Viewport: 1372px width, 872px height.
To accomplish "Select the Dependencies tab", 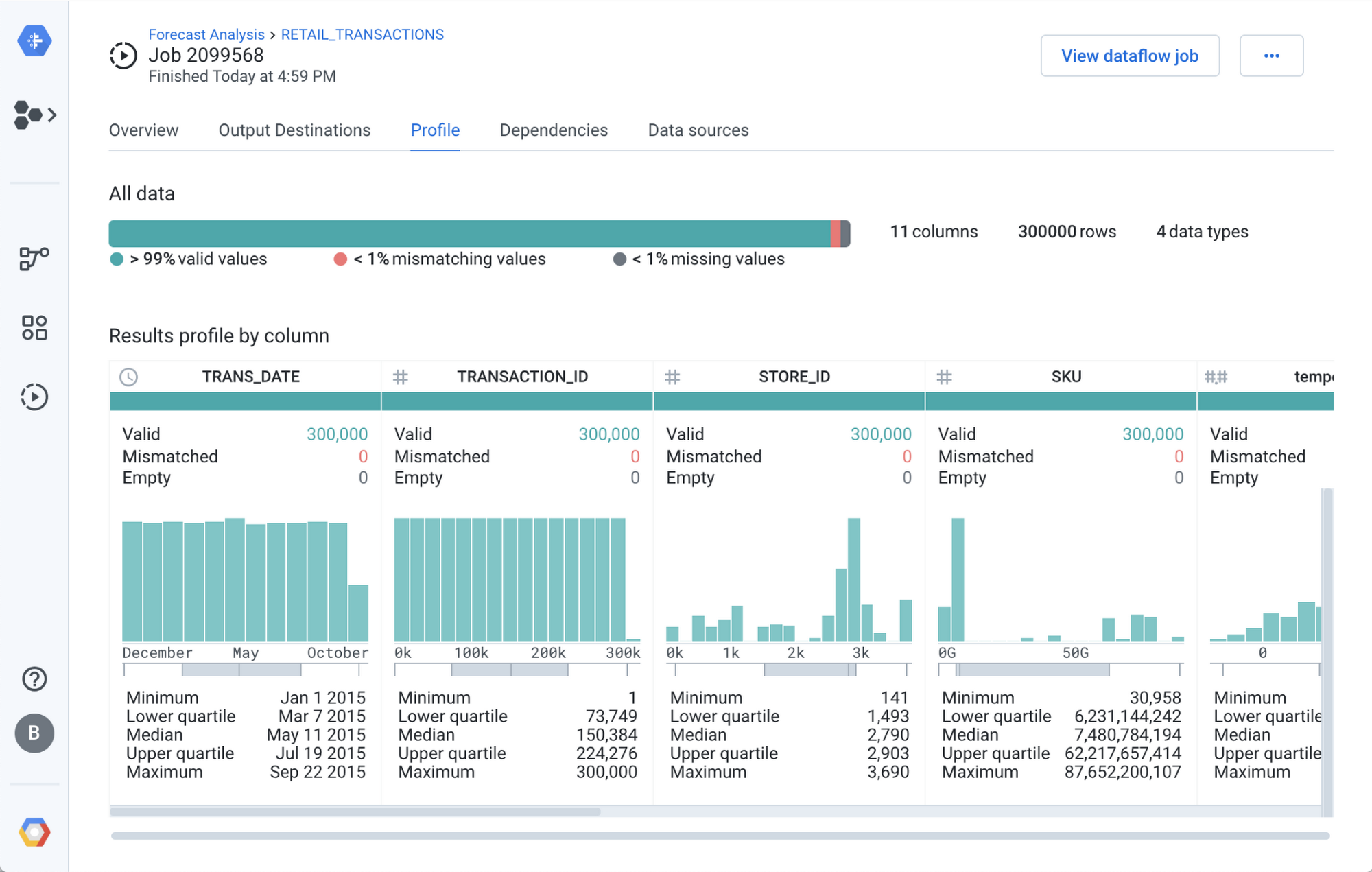I will point(554,130).
